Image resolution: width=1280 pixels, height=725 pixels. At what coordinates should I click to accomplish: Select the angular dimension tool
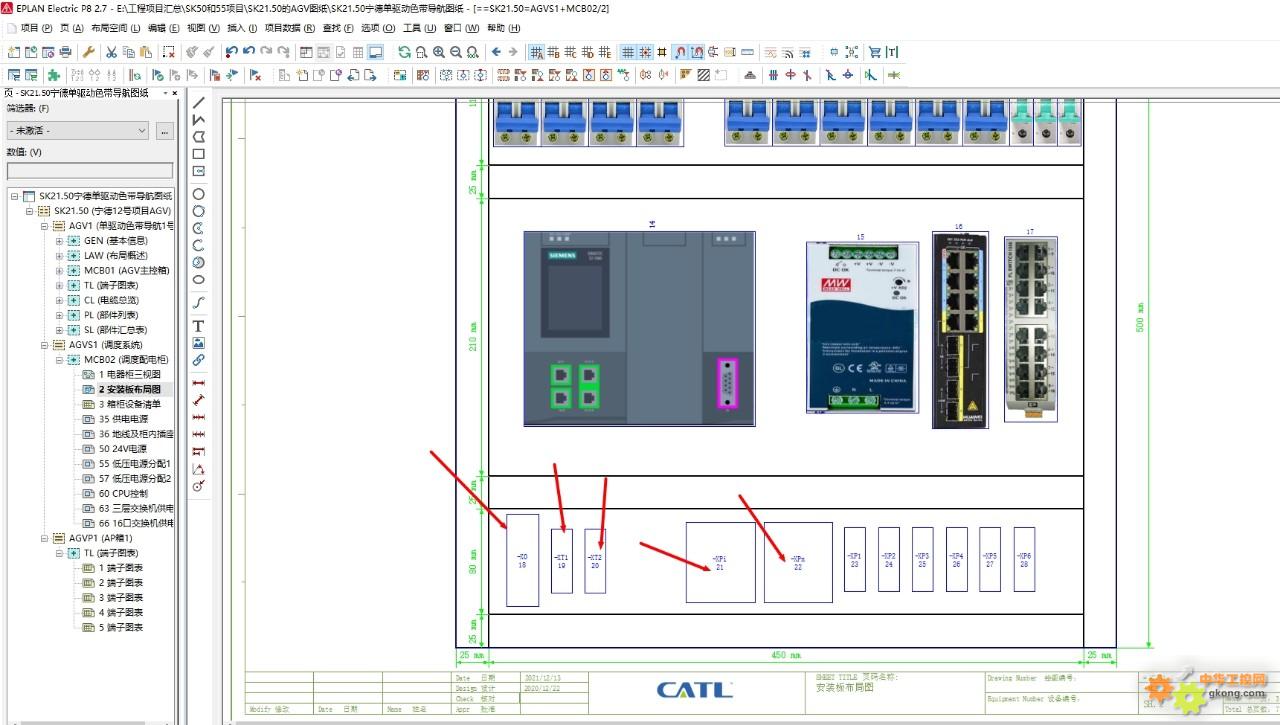click(199, 469)
